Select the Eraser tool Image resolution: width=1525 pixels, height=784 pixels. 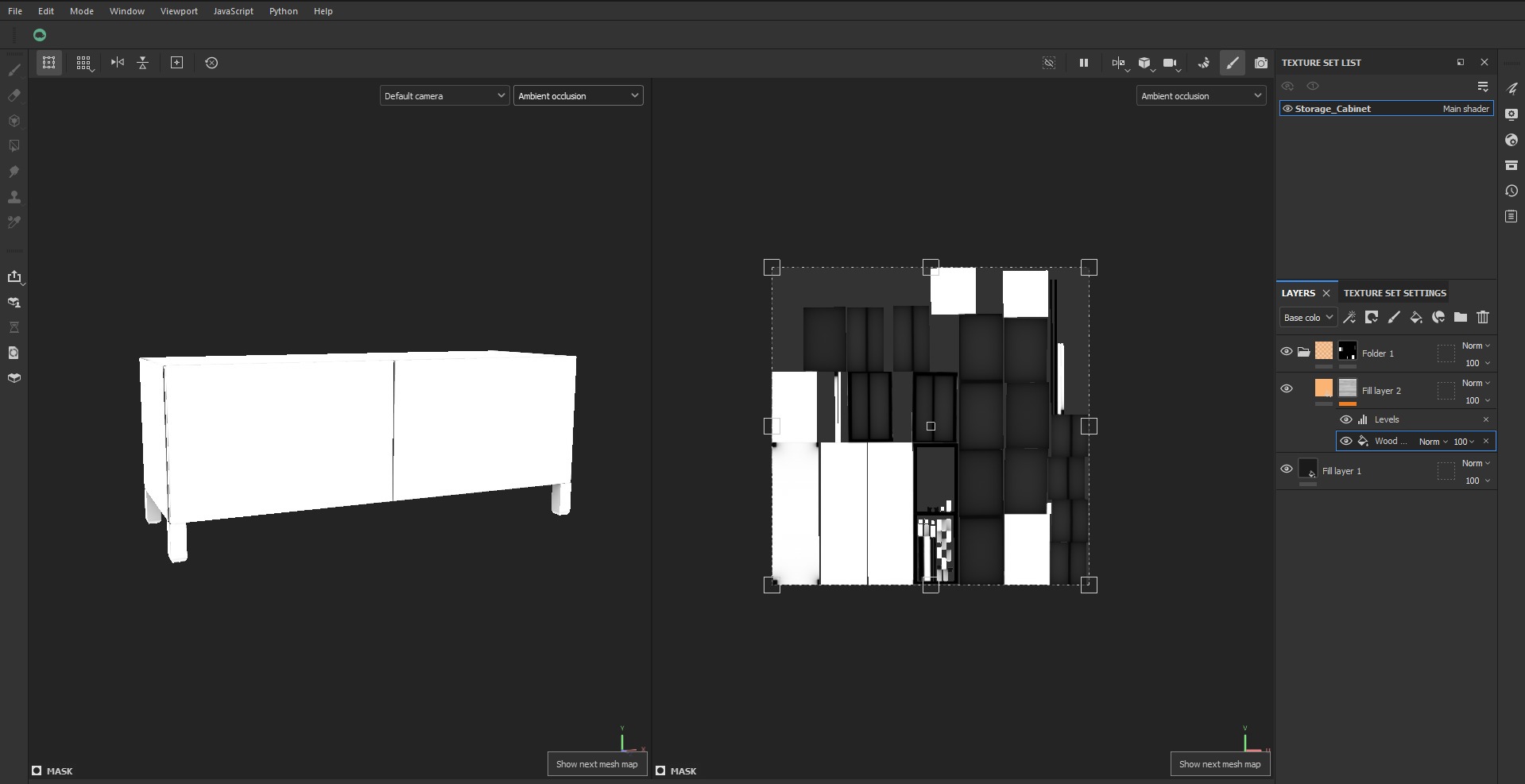(x=14, y=95)
